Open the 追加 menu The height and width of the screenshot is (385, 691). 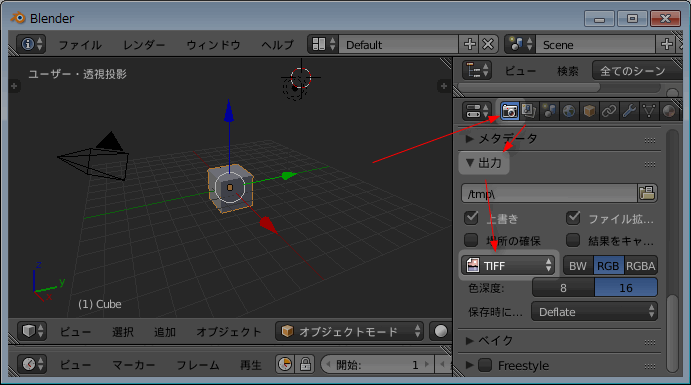tap(165, 332)
